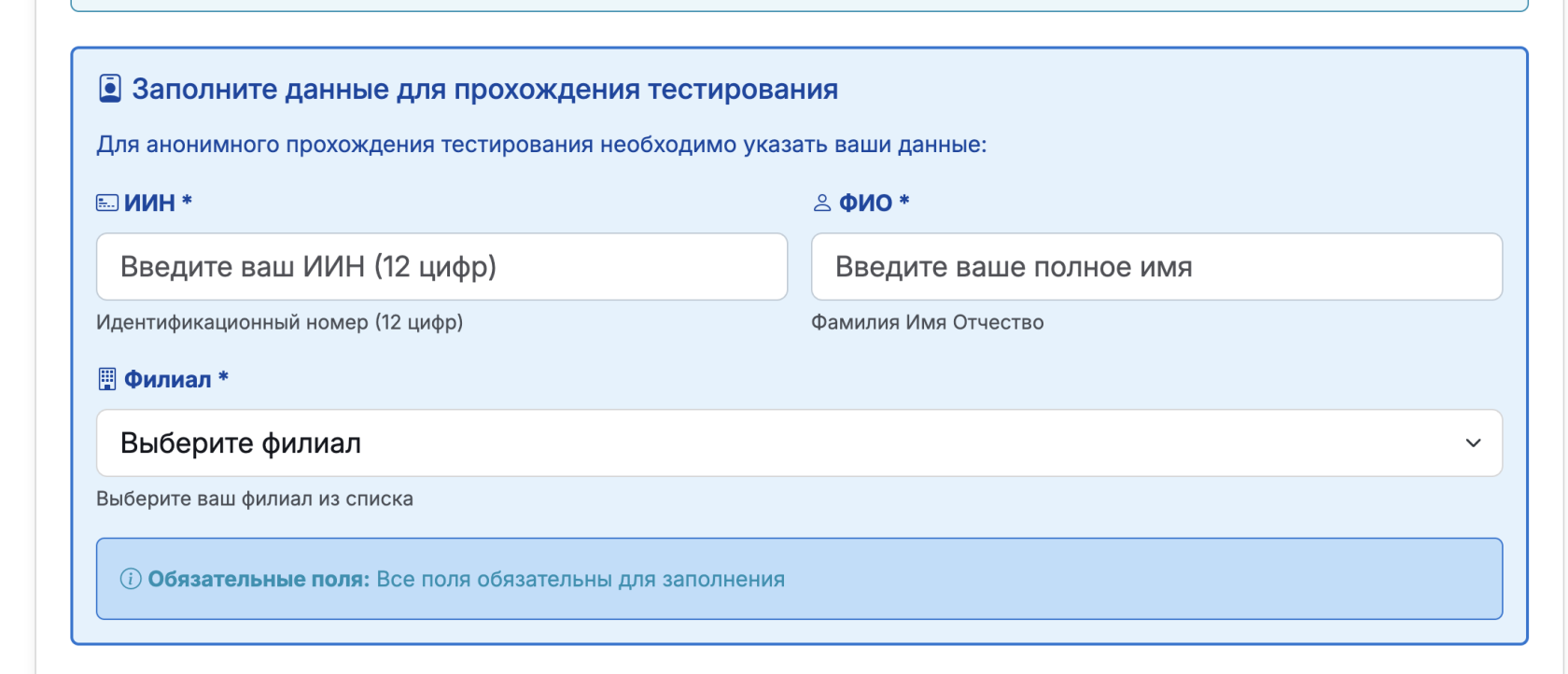Viewport: 1568px width, 674px height.
Task: Click the chevron arrow on the branch dropdown
Action: 1476,442
